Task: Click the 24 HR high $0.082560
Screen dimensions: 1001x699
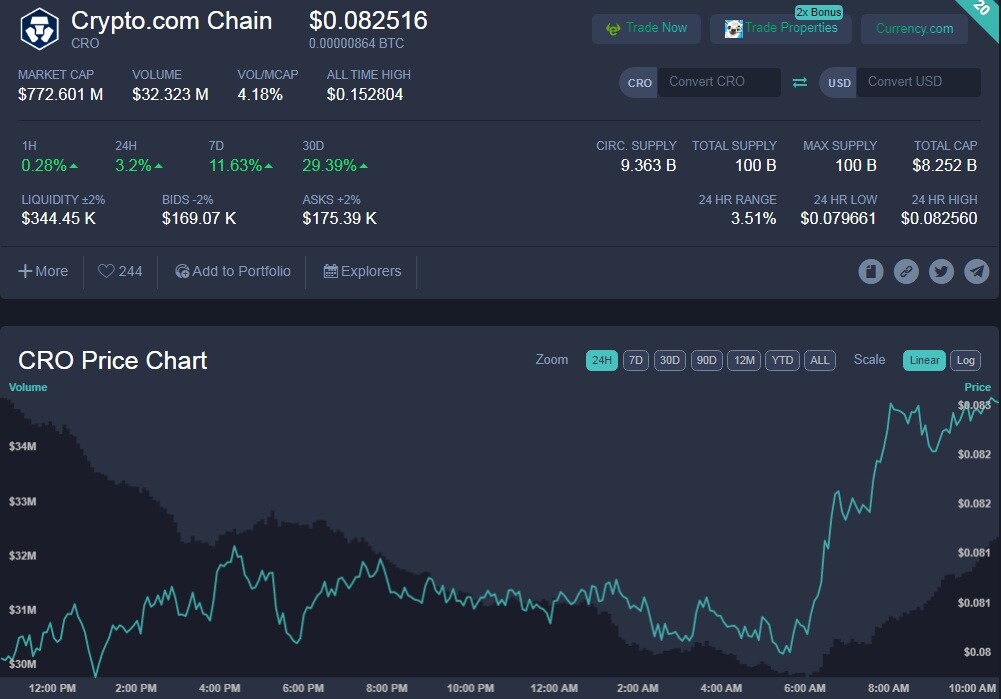Action: [939, 218]
